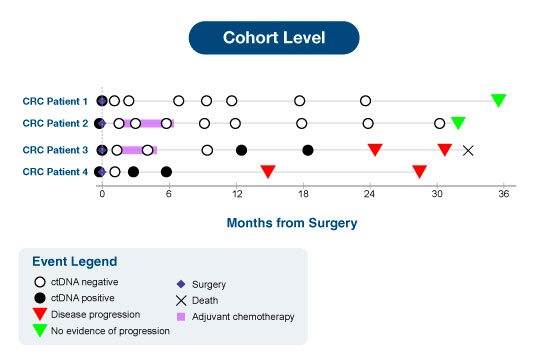This screenshot has height=360, width=537.
Task: Click the Months from Surgery axis title
Action: (x=292, y=223)
